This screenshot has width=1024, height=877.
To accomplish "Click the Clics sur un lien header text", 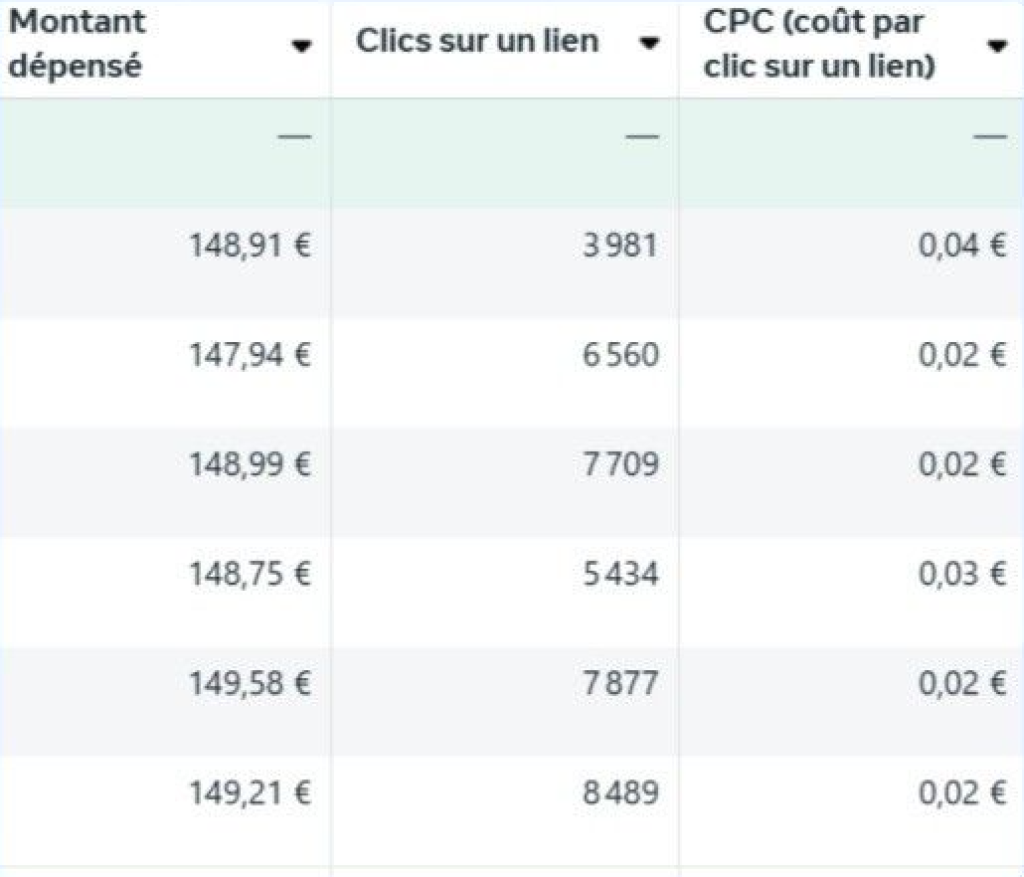I will coord(478,42).
